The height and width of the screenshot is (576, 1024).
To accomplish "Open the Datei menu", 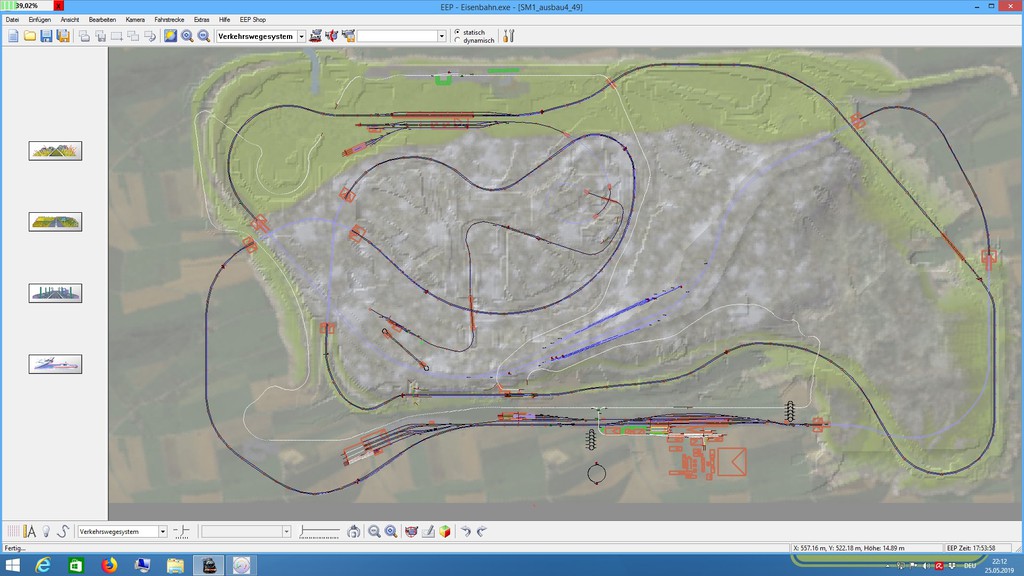I will click(12, 20).
